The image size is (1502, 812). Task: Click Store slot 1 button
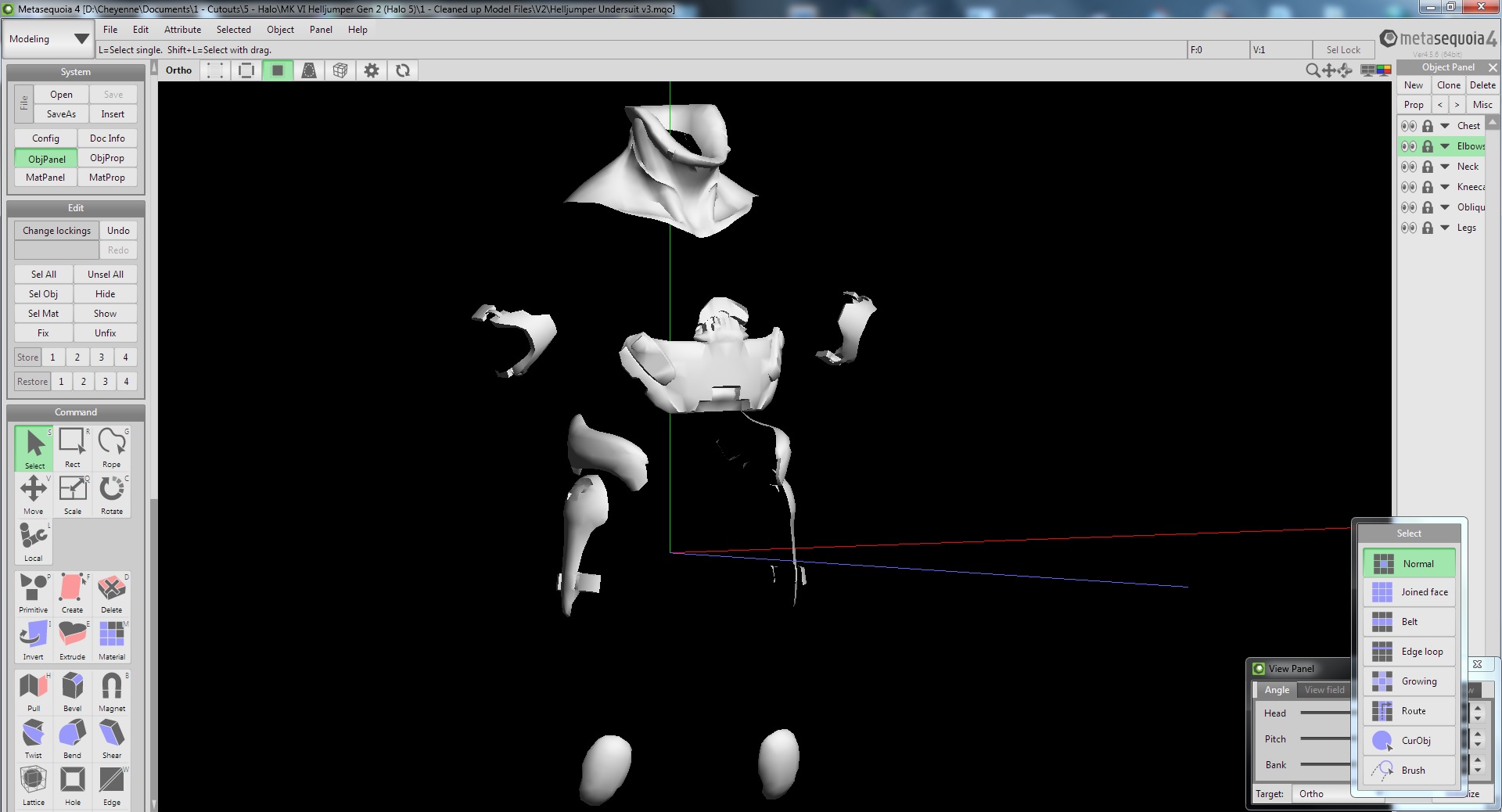click(52, 357)
